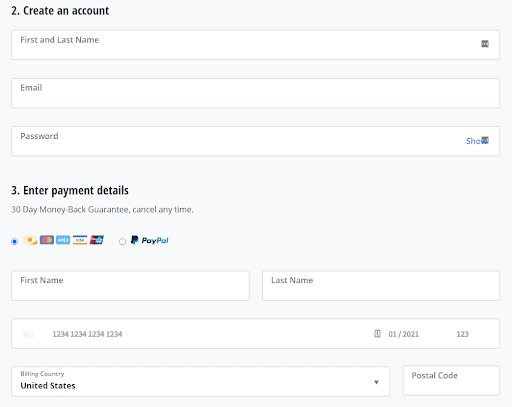Viewport: 512px width, 407px height.
Task: Click the CVC 123 placeholder field
Action: 462,334
